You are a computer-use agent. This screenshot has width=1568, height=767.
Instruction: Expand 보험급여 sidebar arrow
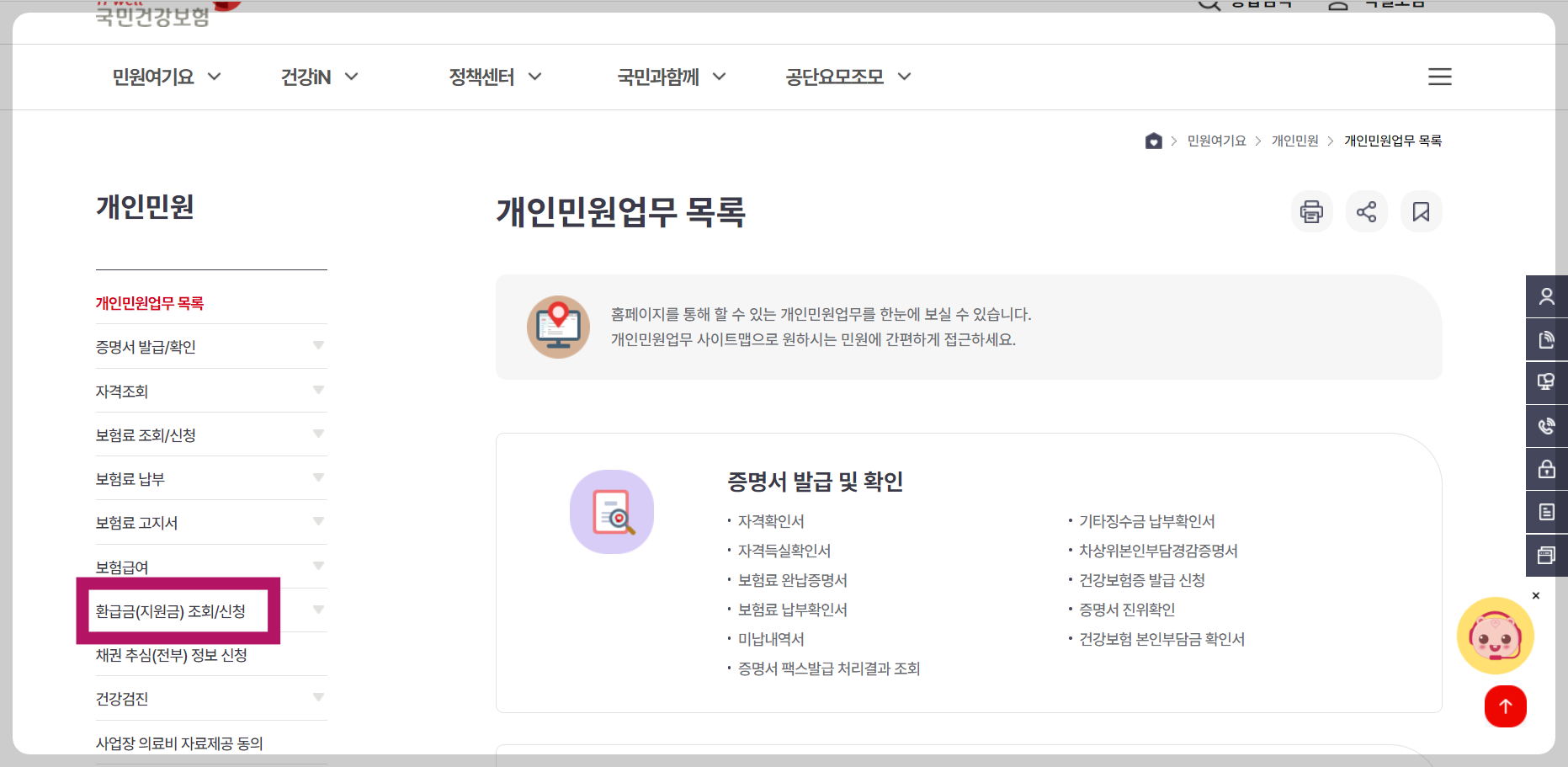tap(318, 566)
